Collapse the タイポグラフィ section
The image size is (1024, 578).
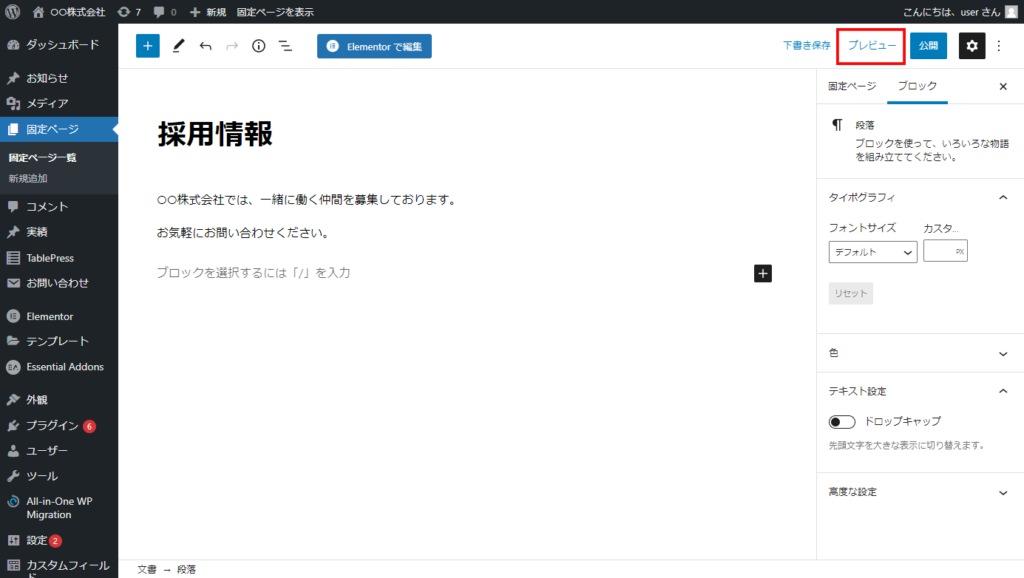coord(1003,198)
